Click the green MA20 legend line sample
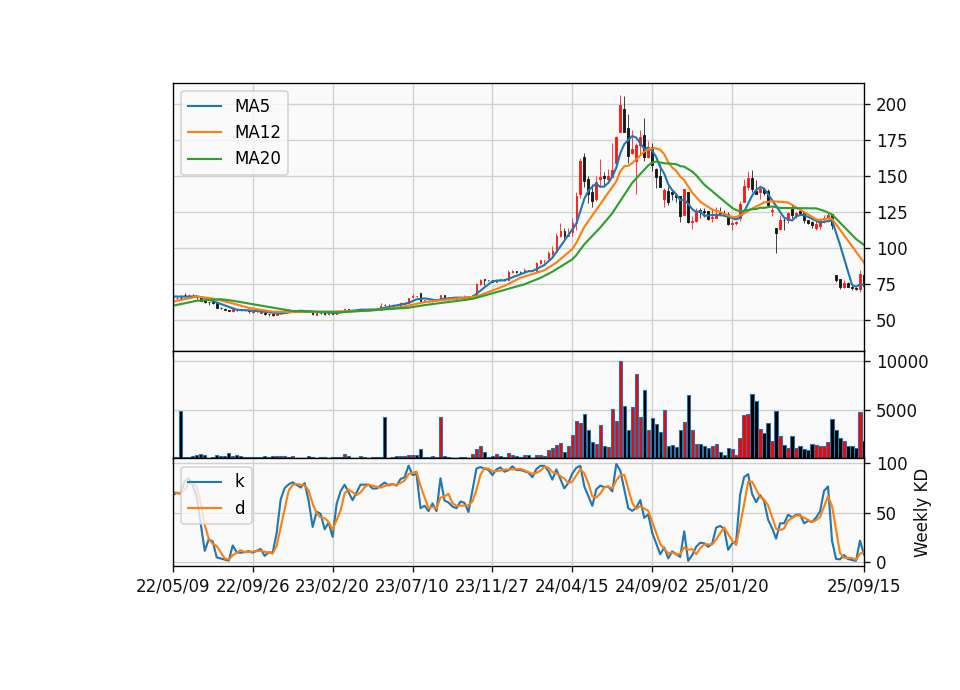 click(204, 158)
